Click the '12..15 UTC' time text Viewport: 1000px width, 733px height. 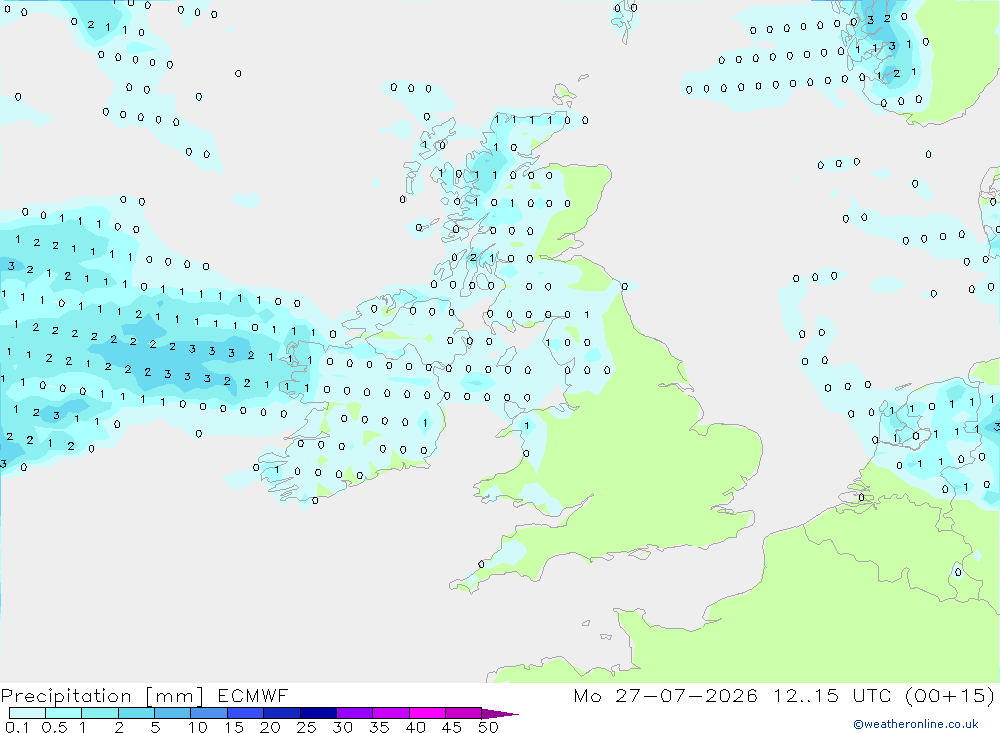coord(832,695)
